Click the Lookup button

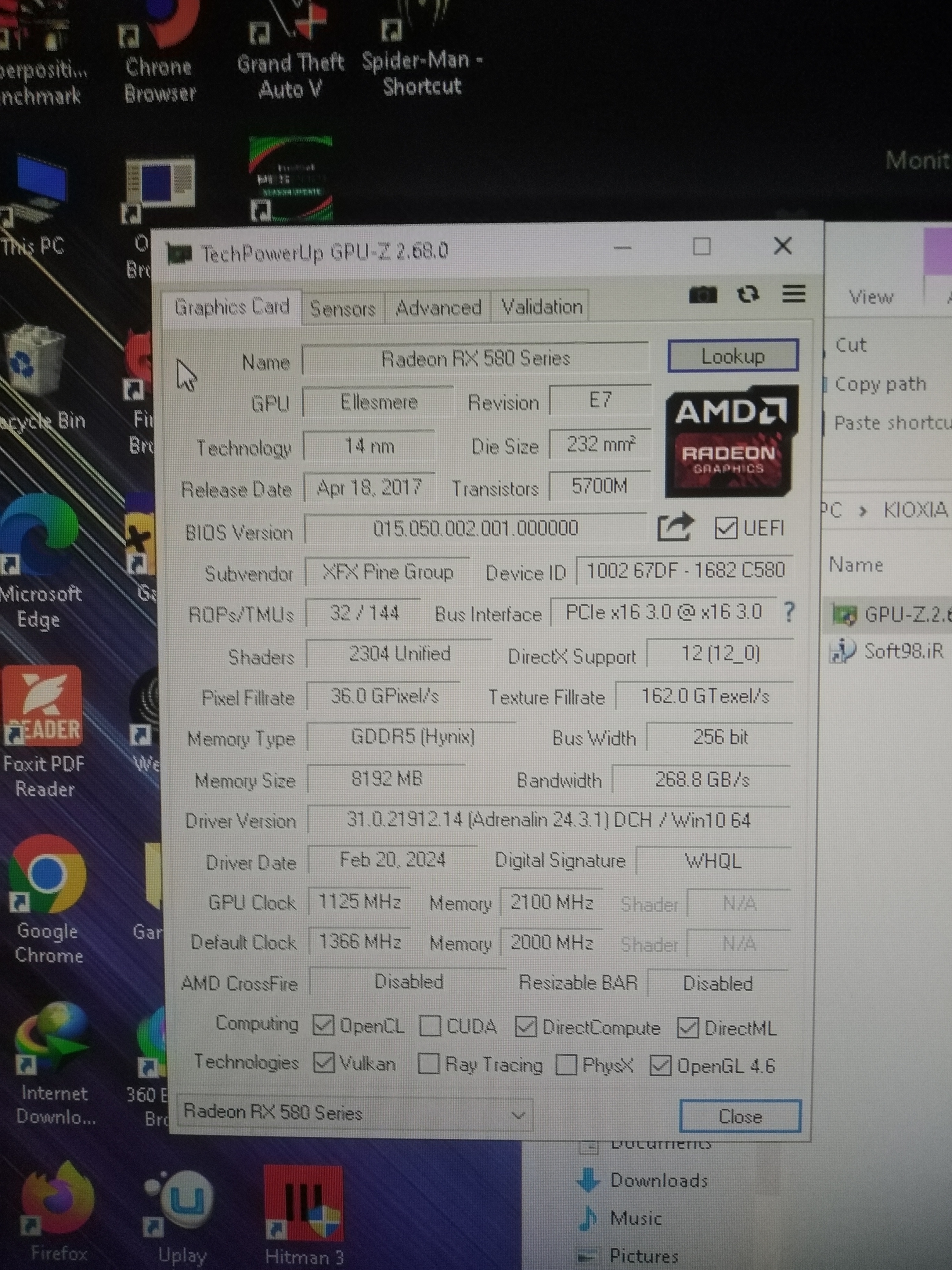(733, 357)
